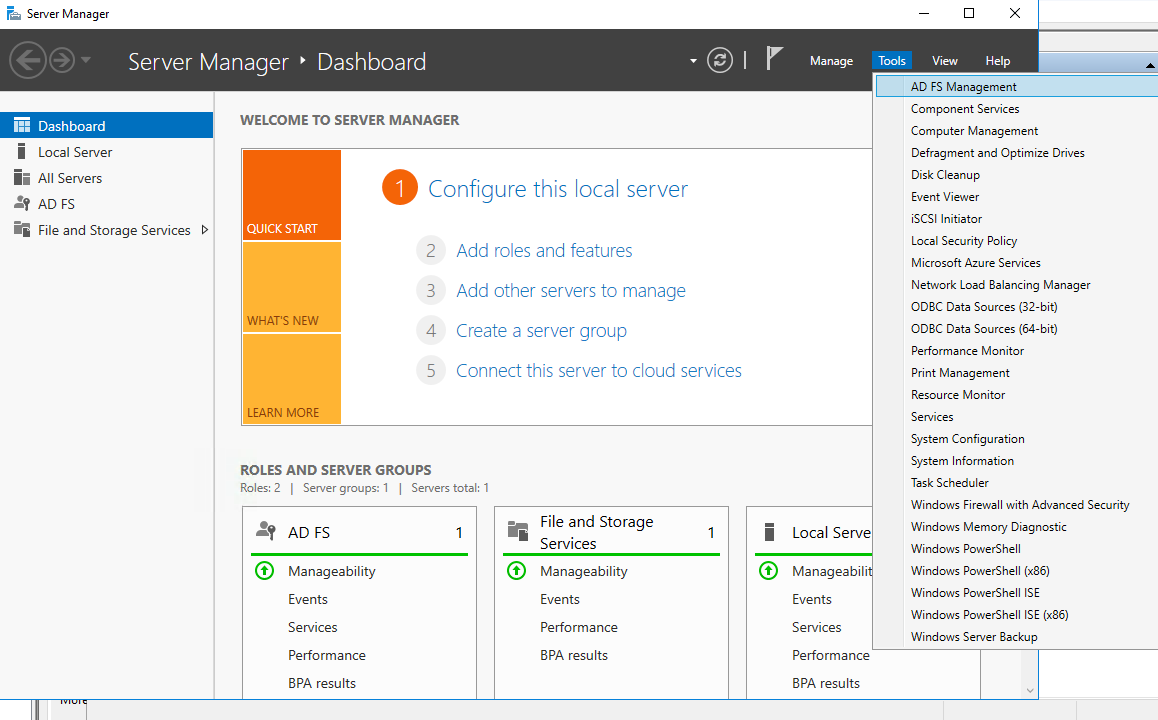Click the Local Server sidebar icon
The image size is (1158, 720).
pyautogui.click(x=21, y=152)
